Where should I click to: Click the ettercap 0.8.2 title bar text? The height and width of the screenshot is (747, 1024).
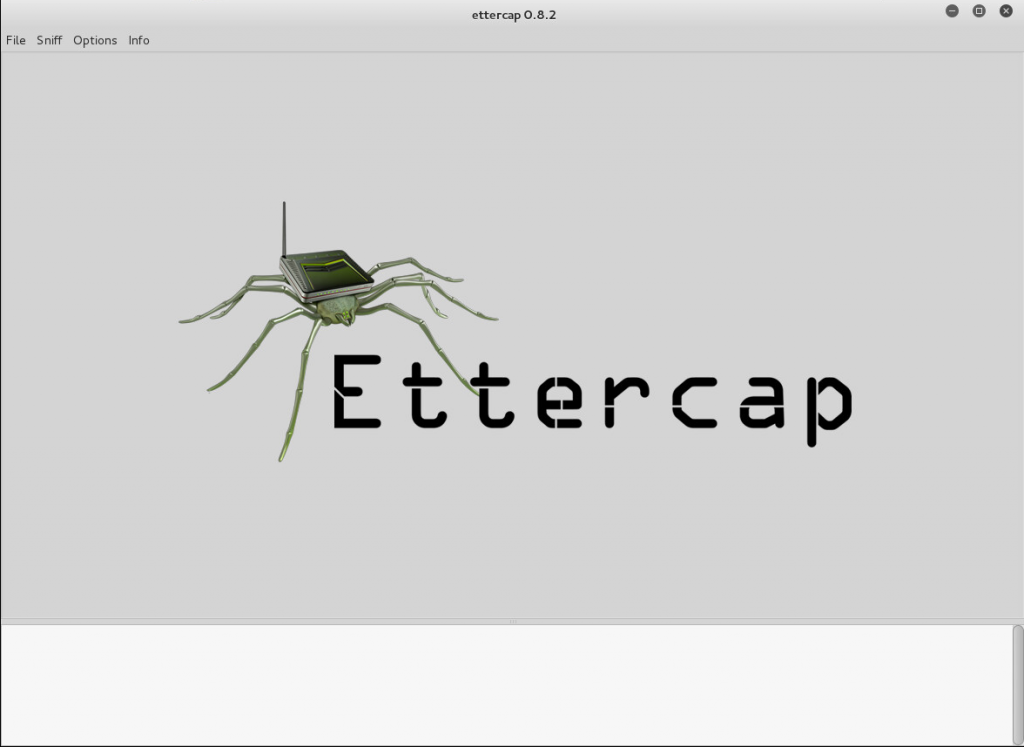[513, 14]
